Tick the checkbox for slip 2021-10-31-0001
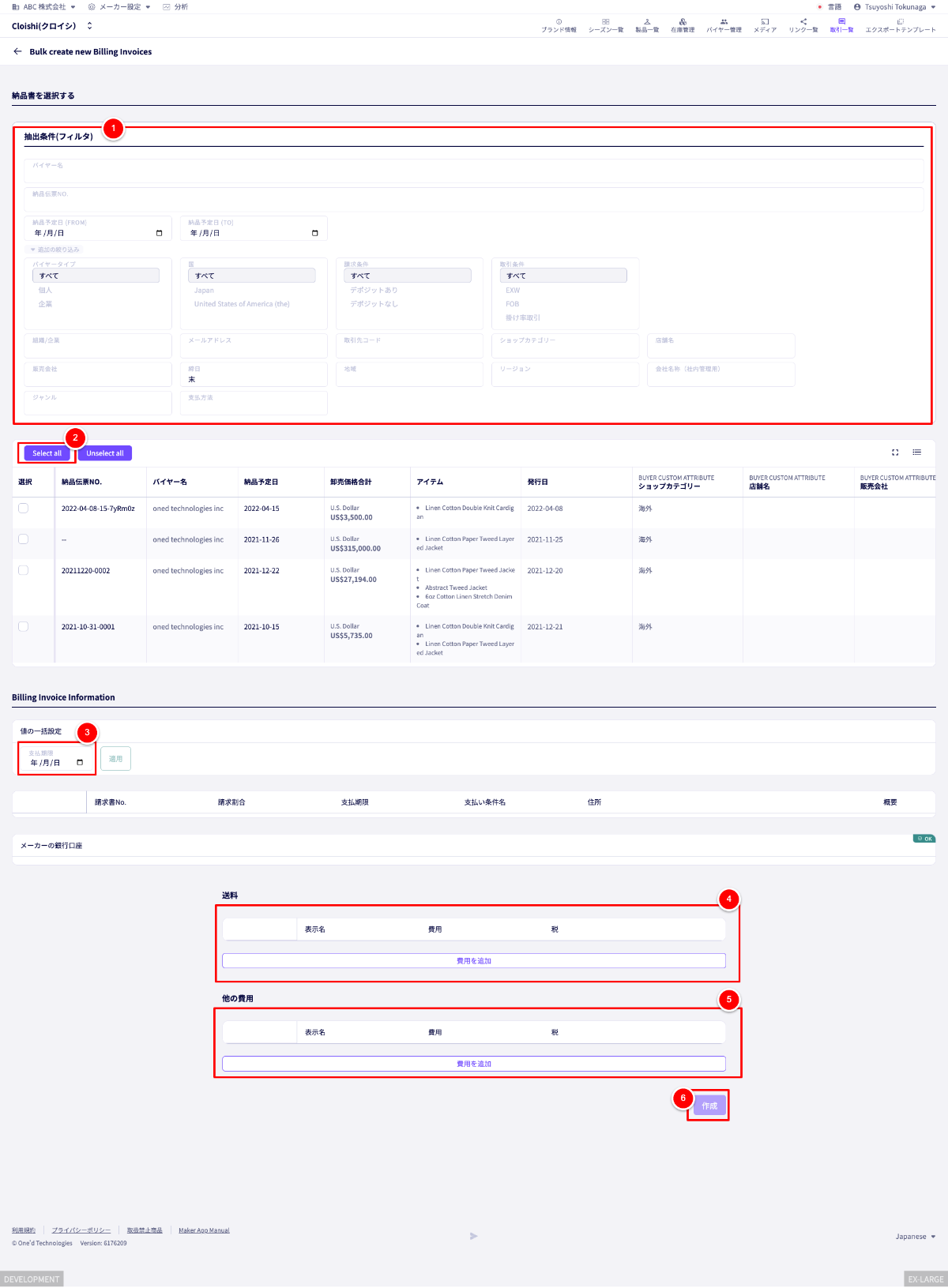948x1288 pixels. point(23,626)
